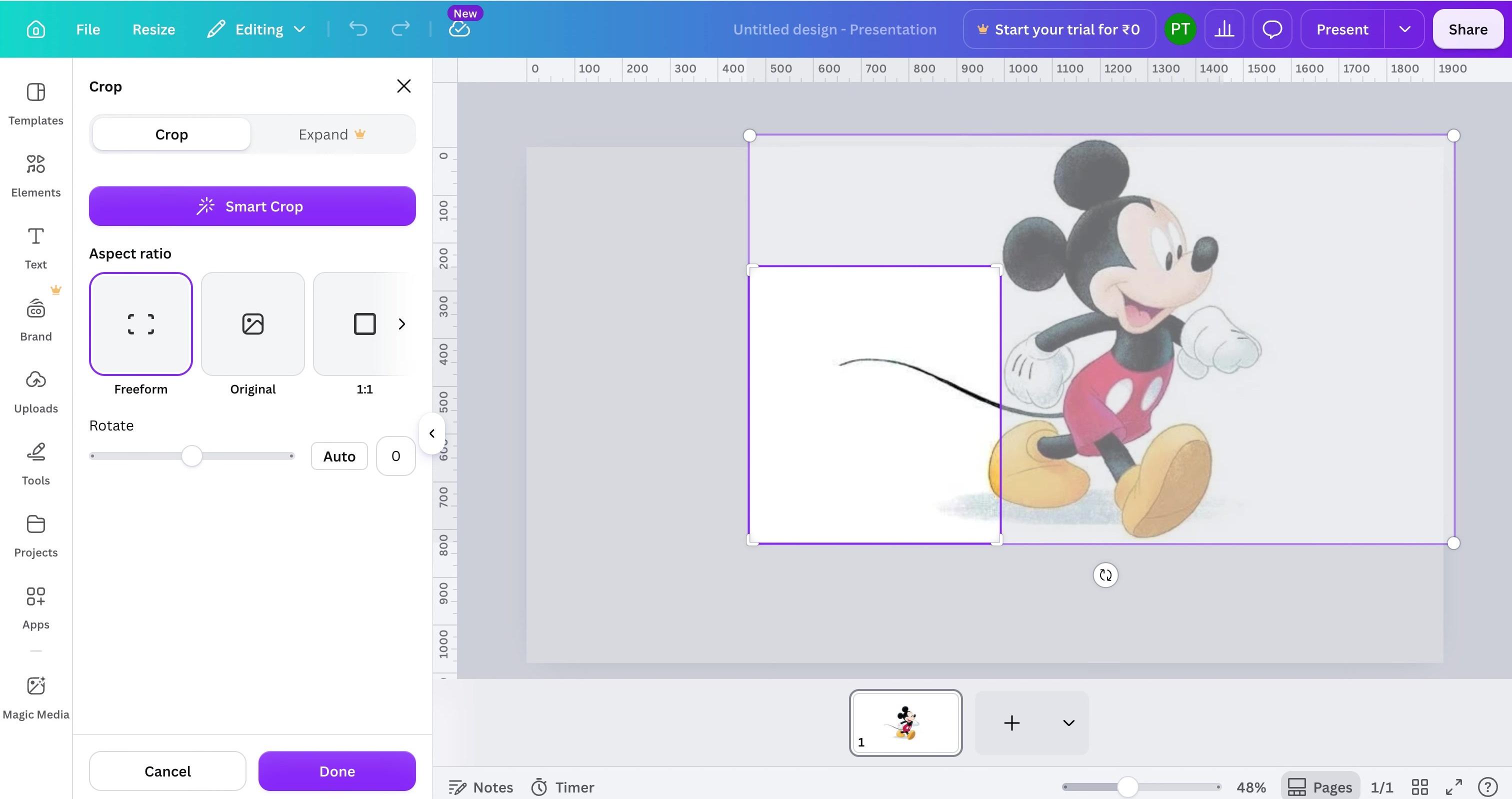
Task: Cancel the crop operation
Action: click(168, 771)
